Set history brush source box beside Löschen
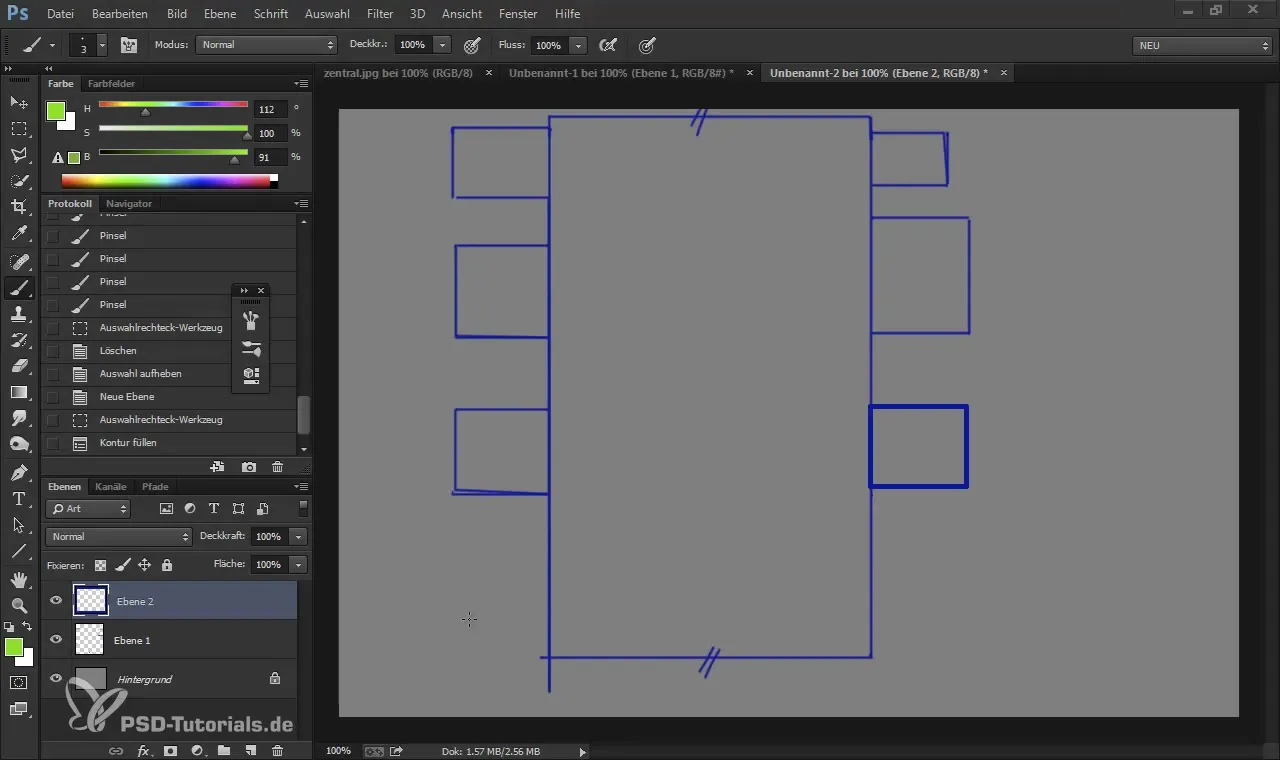This screenshot has width=1280, height=760. point(52,351)
